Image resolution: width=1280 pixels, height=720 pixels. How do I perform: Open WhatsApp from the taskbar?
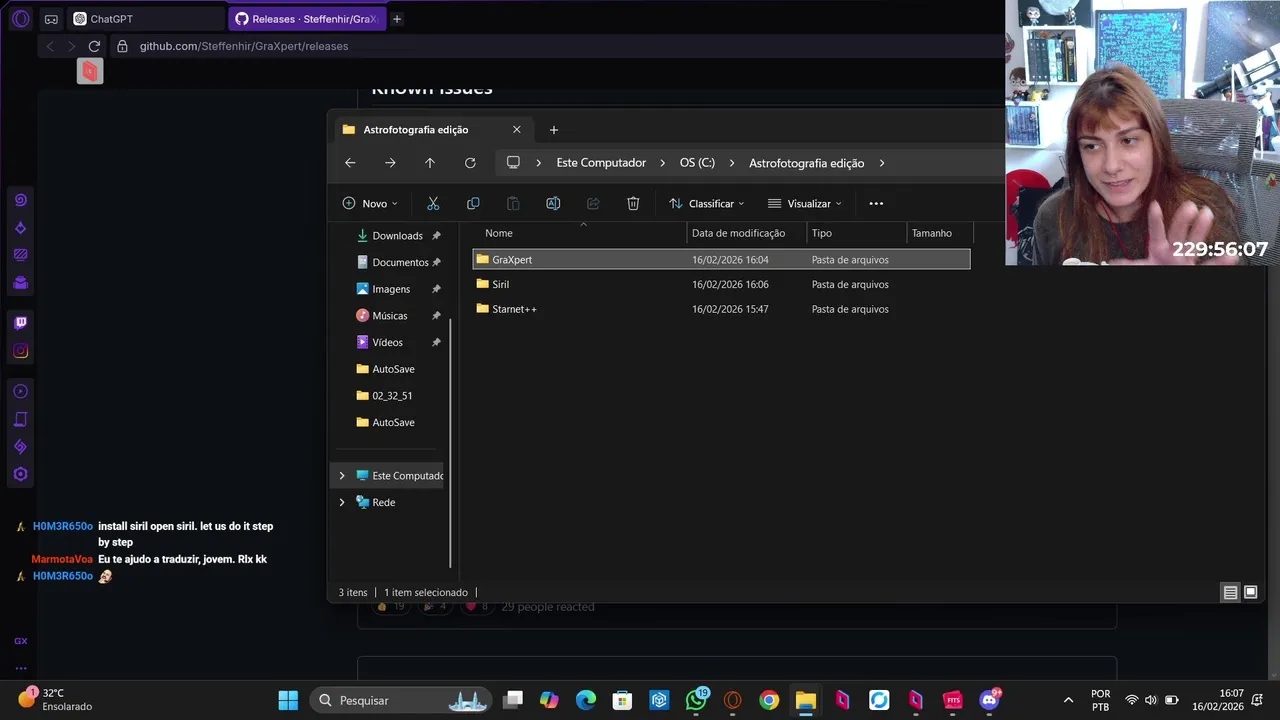pyautogui.click(x=696, y=700)
